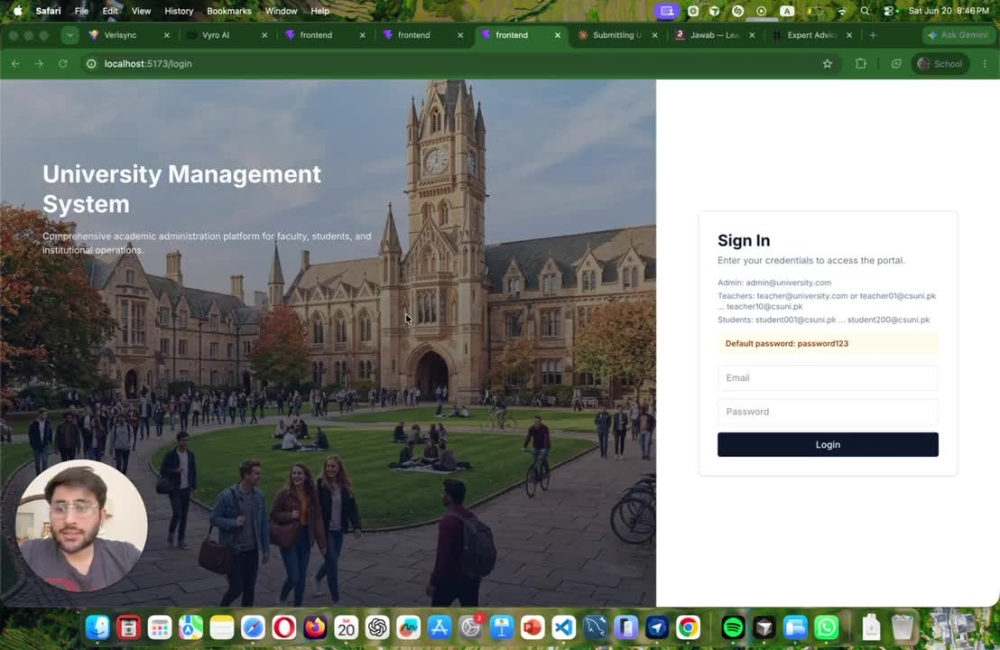Open WhatsApp from the dock
1000x650 pixels.
(827, 628)
